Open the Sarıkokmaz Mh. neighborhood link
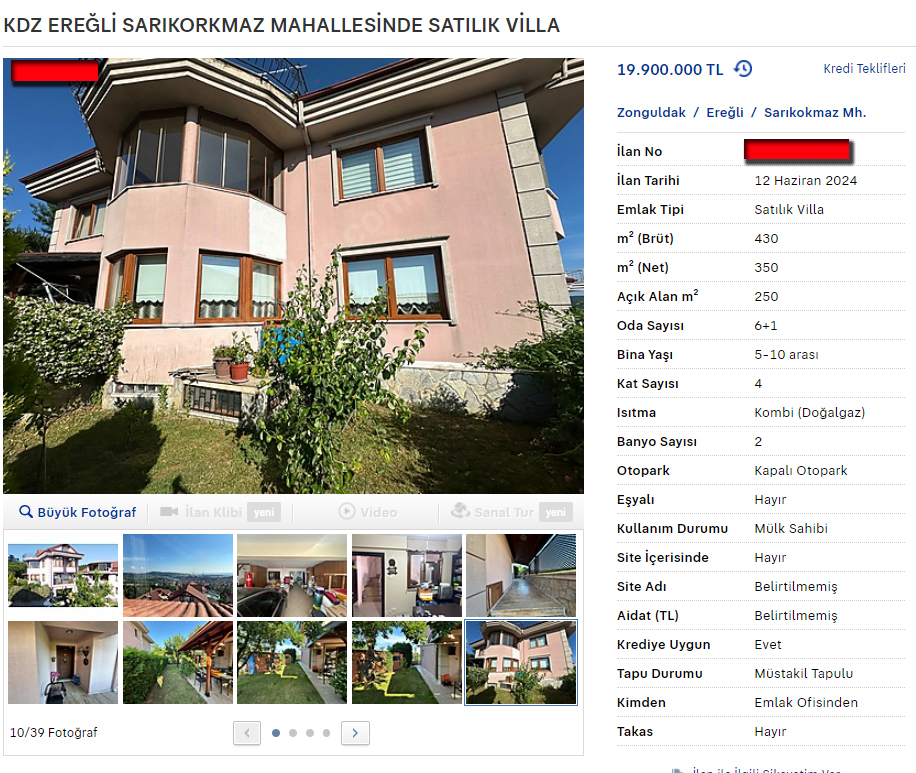 click(x=814, y=112)
